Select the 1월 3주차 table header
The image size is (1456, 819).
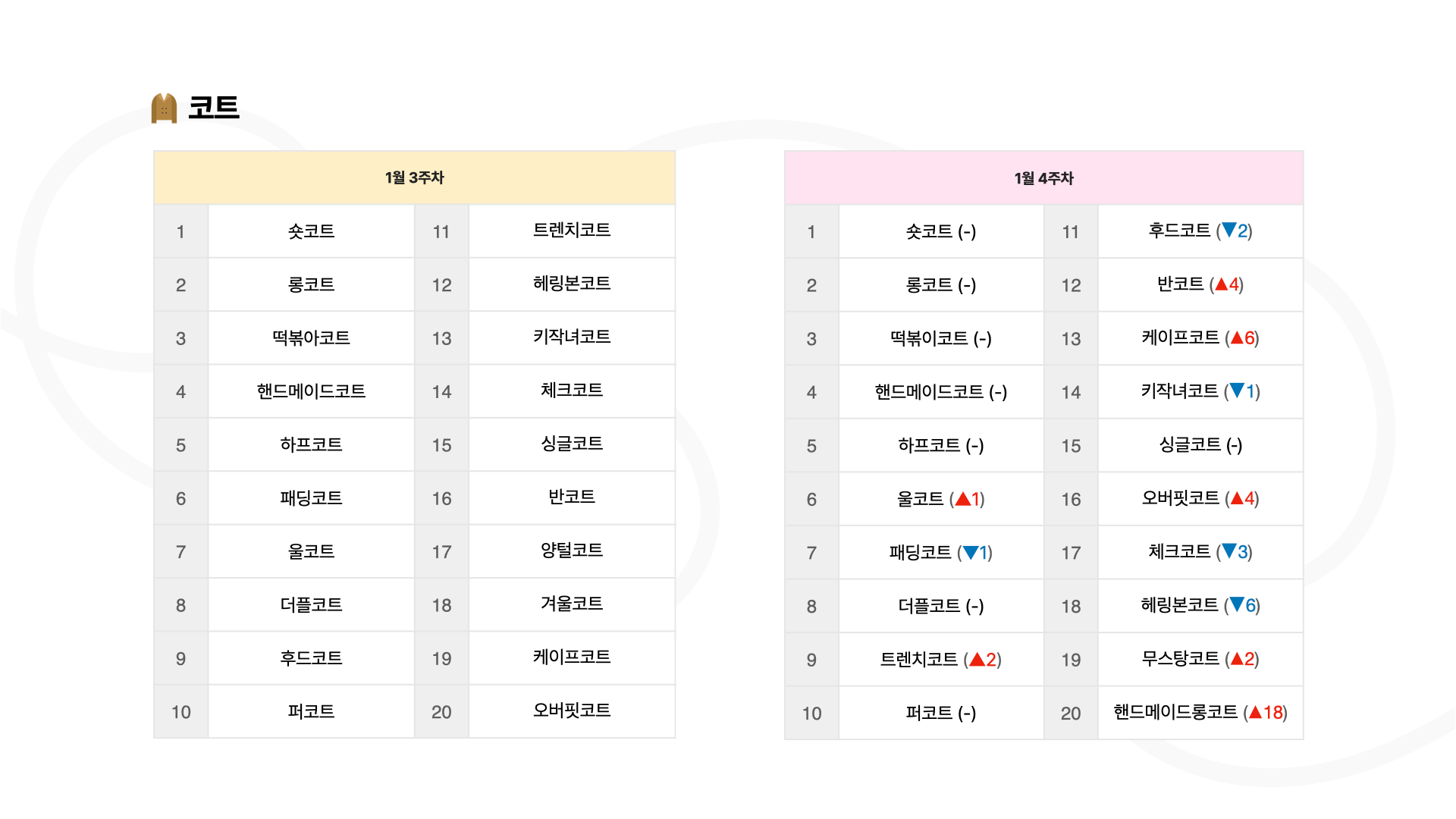pyautogui.click(x=414, y=177)
